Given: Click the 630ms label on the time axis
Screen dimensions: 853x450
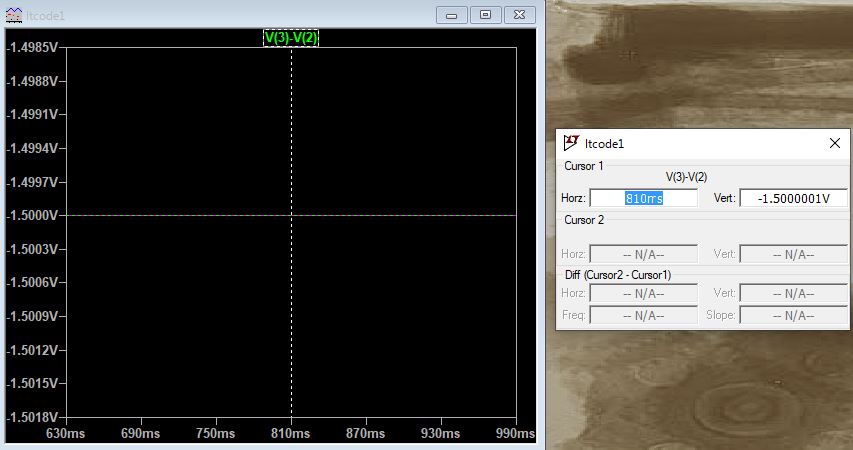Looking at the screenshot, I should point(64,433).
